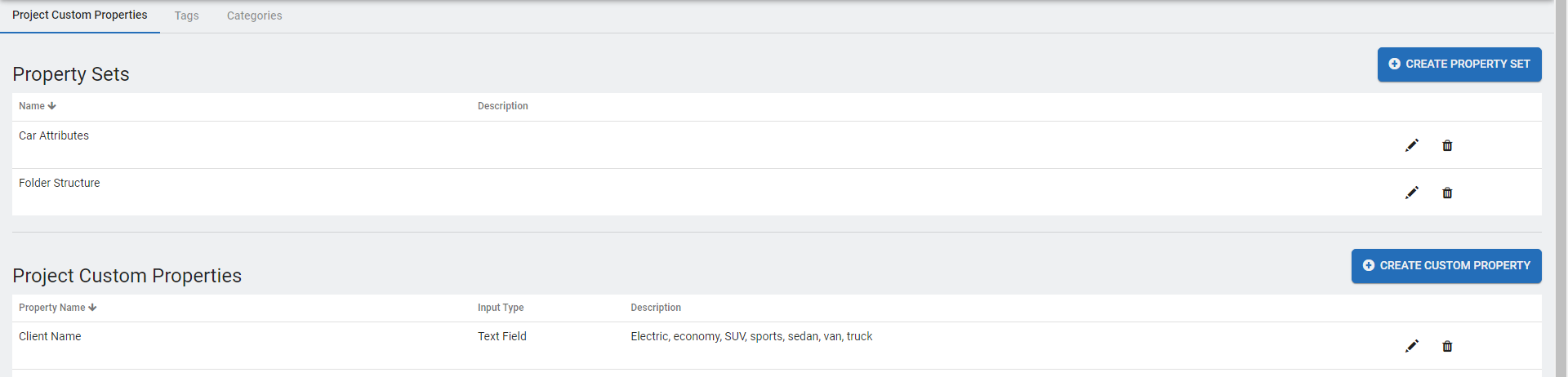Delete the Folder Structure property set
This screenshot has height=377, width=1568.
1447,193
